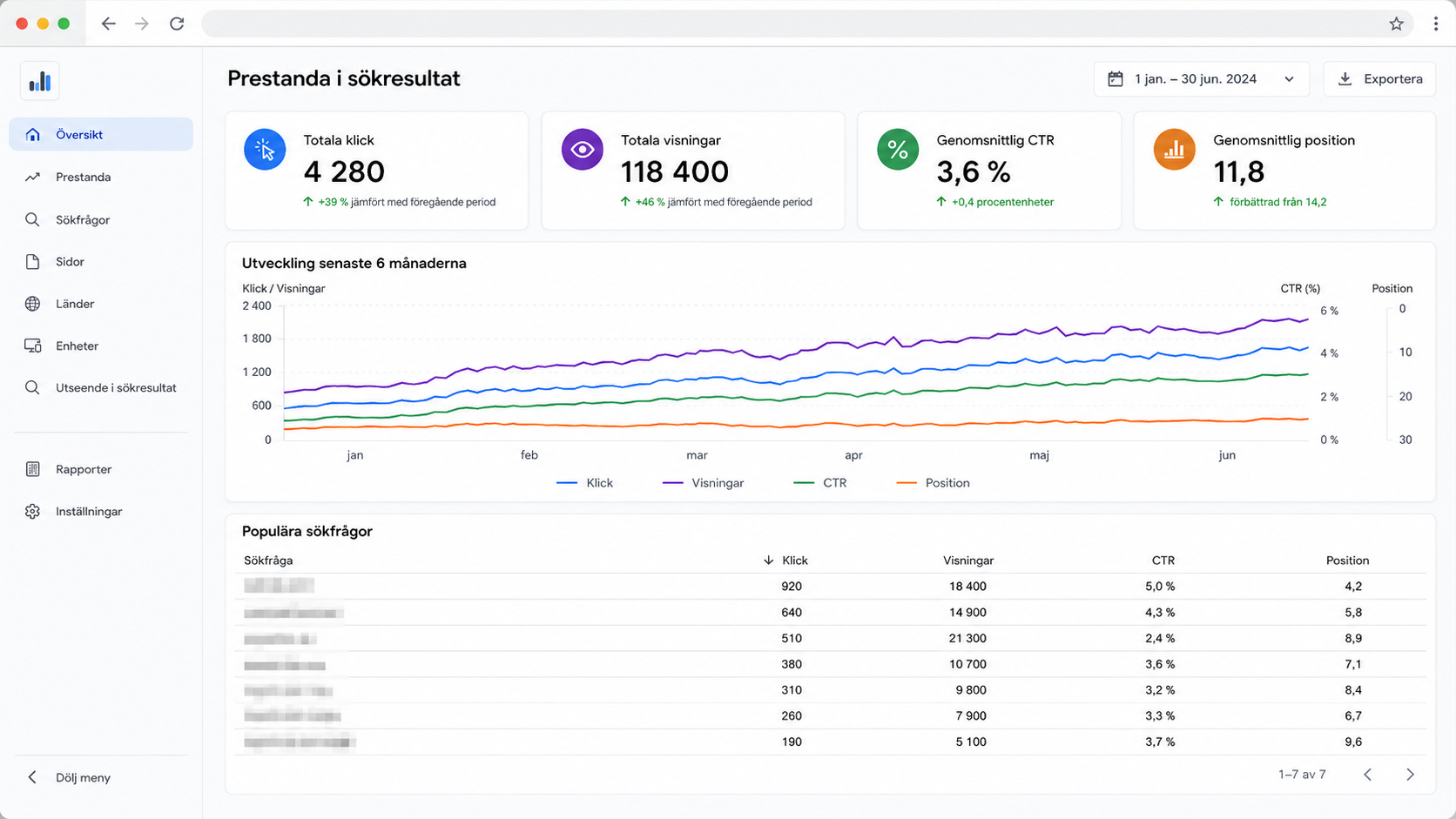
Task: Open the Enheter menu item
Action: pos(101,346)
